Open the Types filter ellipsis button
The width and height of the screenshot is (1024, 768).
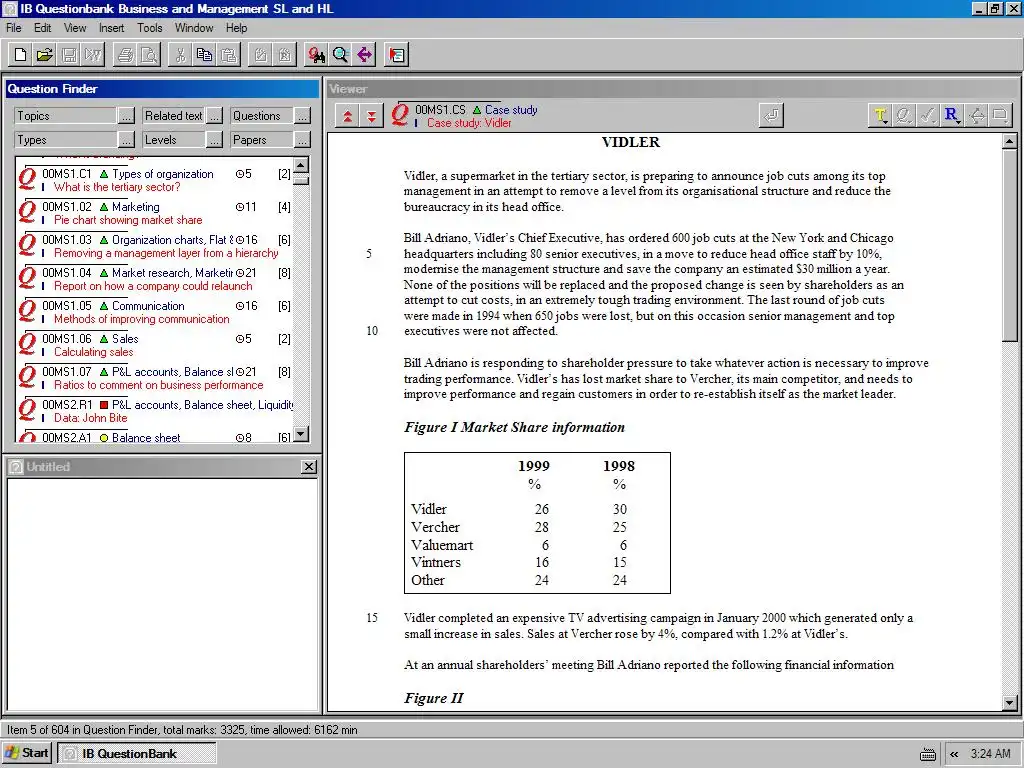(x=126, y=140)
